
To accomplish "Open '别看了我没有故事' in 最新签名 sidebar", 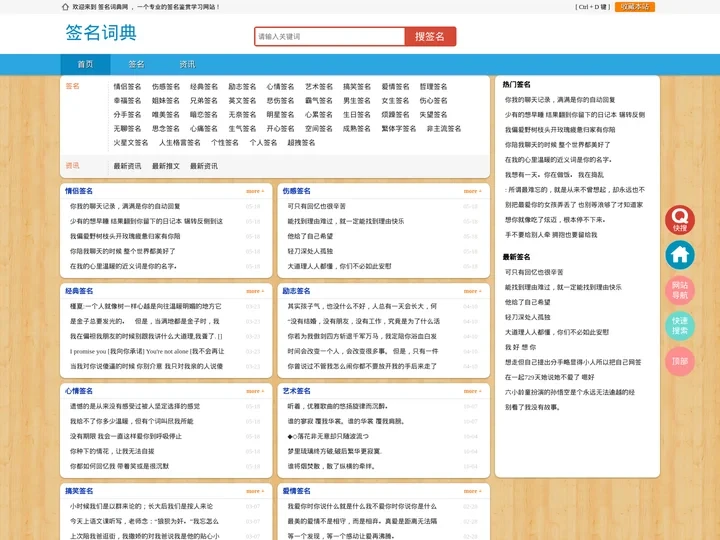I will 532,407.
